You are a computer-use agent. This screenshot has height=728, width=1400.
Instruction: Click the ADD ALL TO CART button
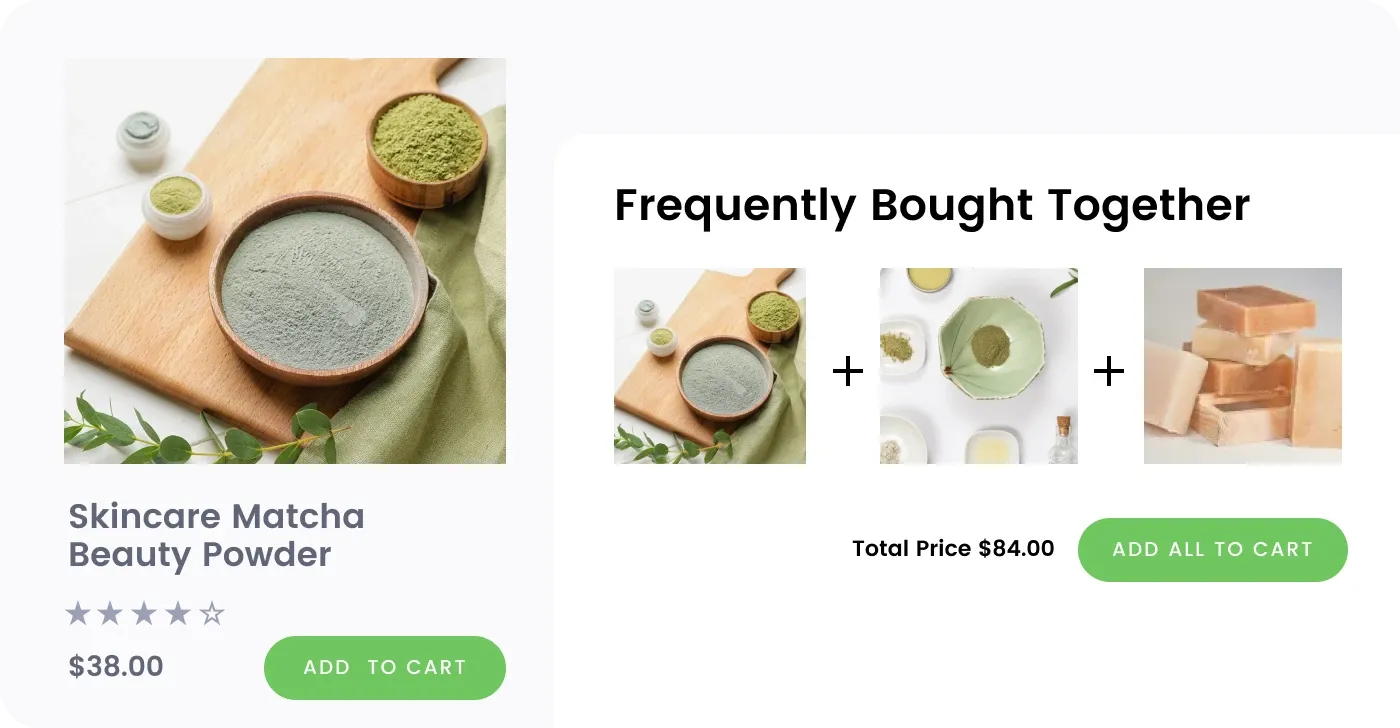[x=1212, y=549]
